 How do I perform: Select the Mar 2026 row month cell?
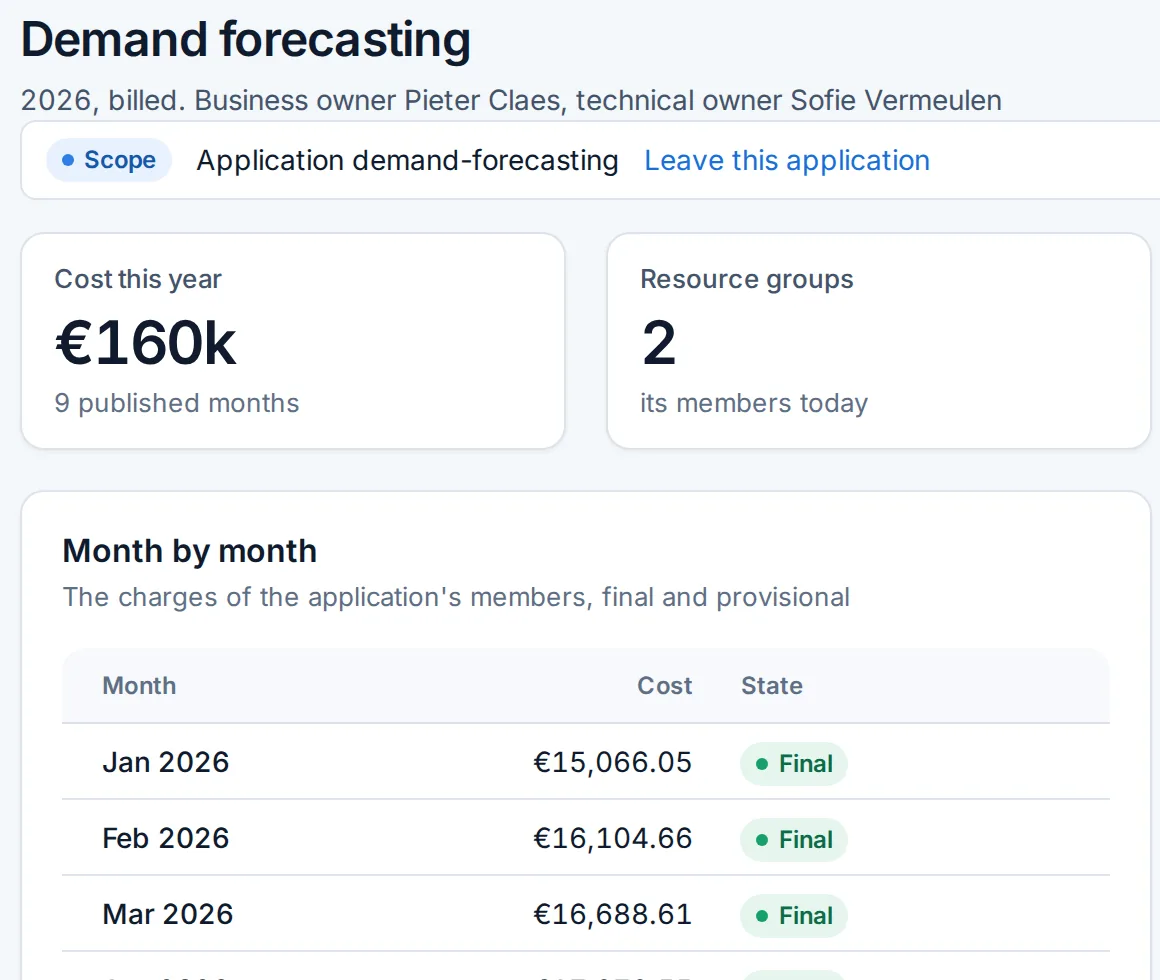tap(168, 915)
